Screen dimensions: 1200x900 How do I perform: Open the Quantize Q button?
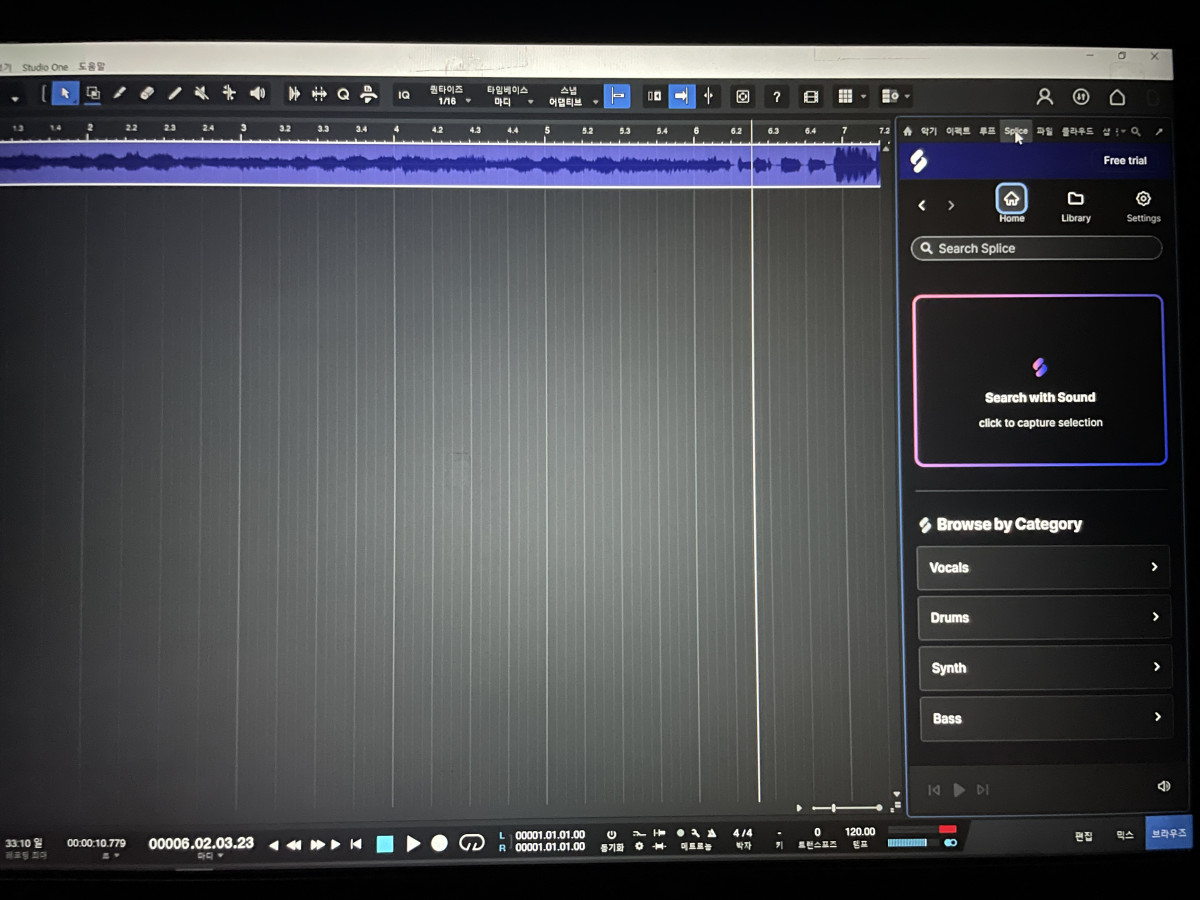coord(343,95)
